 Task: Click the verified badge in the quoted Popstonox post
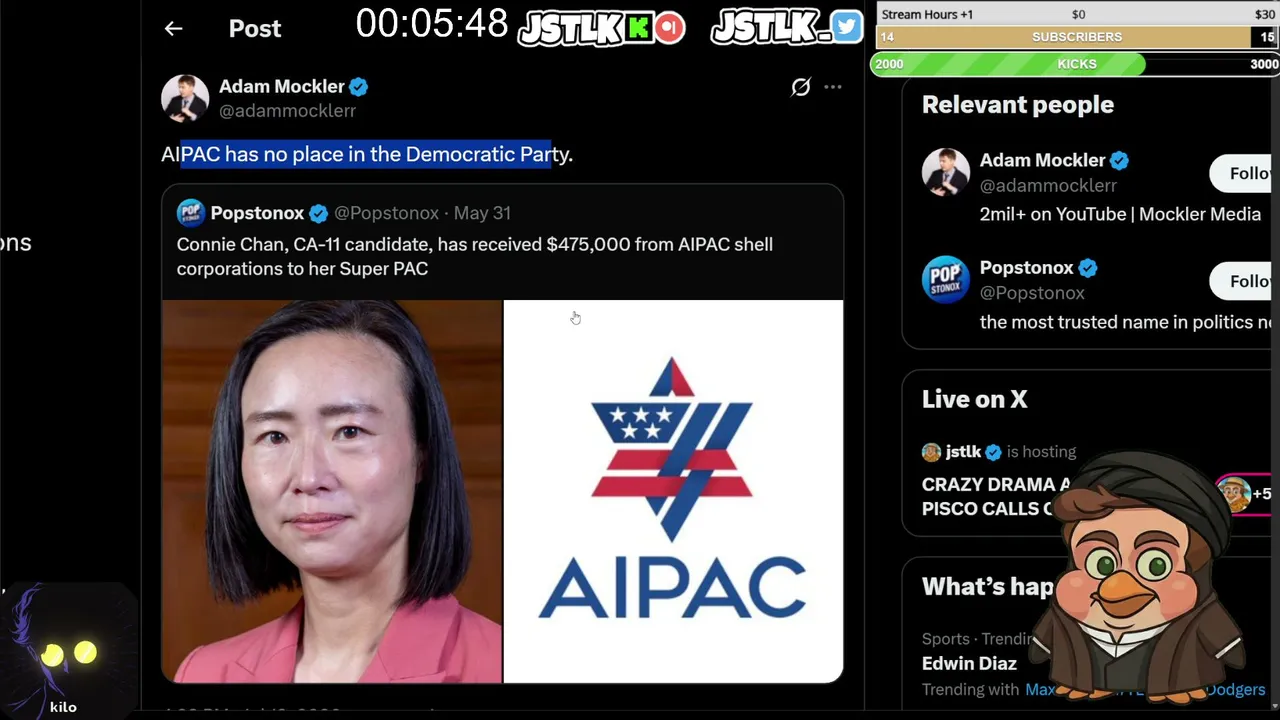point(319,213)
